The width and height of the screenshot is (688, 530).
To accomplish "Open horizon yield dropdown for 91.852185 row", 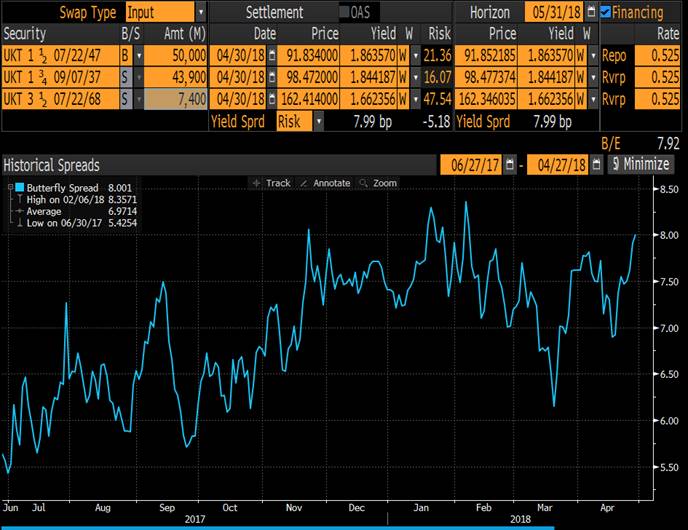I will click(593, 55).
